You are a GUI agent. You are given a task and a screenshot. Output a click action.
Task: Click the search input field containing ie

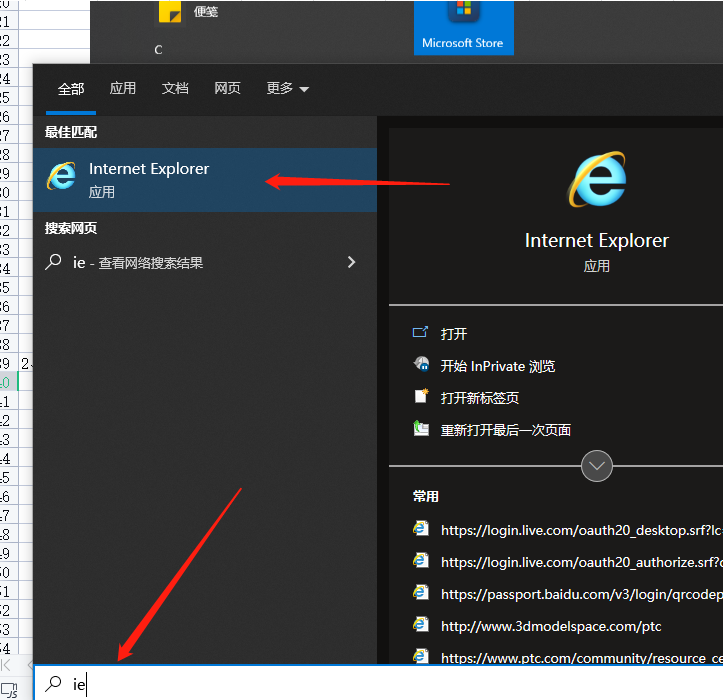coord(379,683)
